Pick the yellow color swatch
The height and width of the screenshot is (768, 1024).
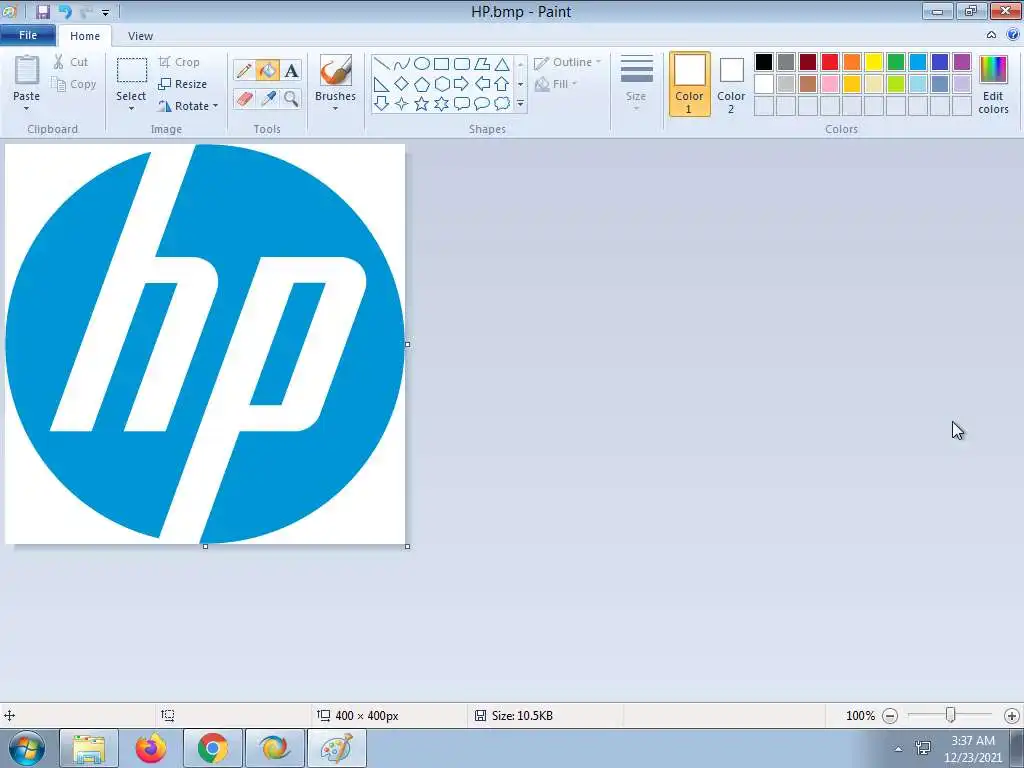pyautogui.click(x=874, y=62)
